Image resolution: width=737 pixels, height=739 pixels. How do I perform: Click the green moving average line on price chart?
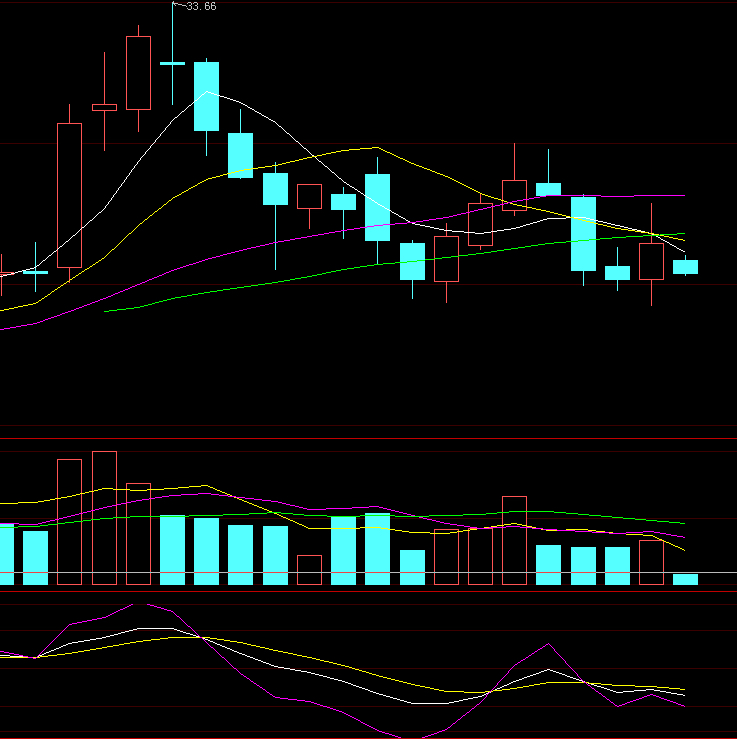point(394,263)
